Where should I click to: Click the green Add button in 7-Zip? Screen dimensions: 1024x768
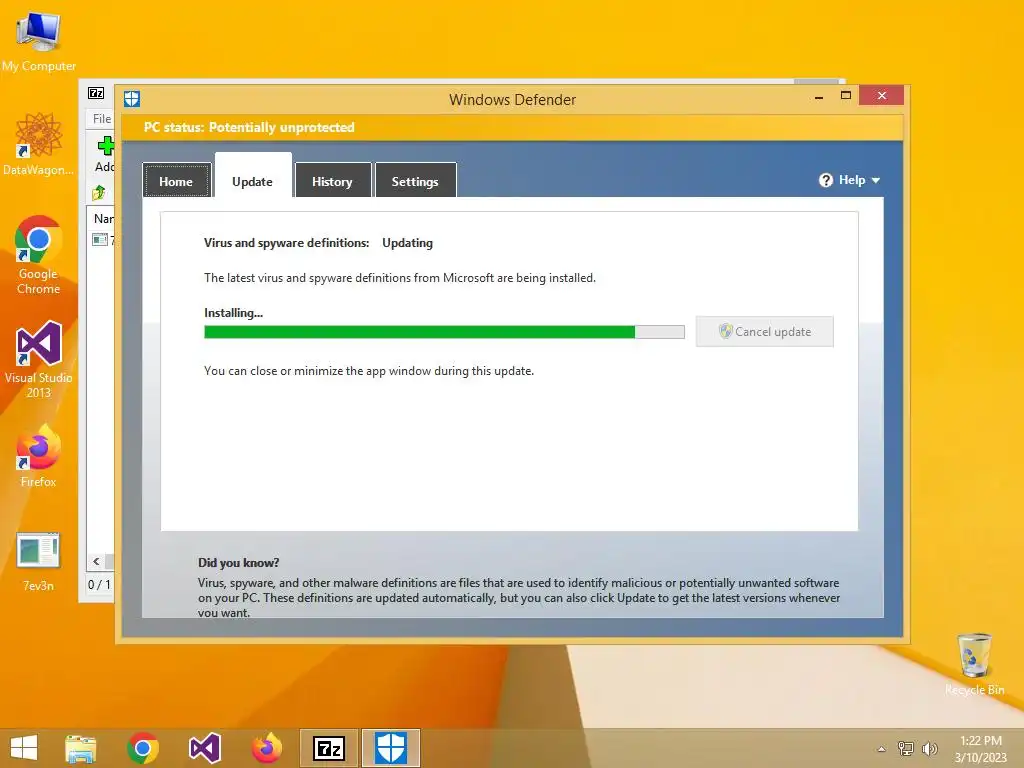click(x=104, y=155)
